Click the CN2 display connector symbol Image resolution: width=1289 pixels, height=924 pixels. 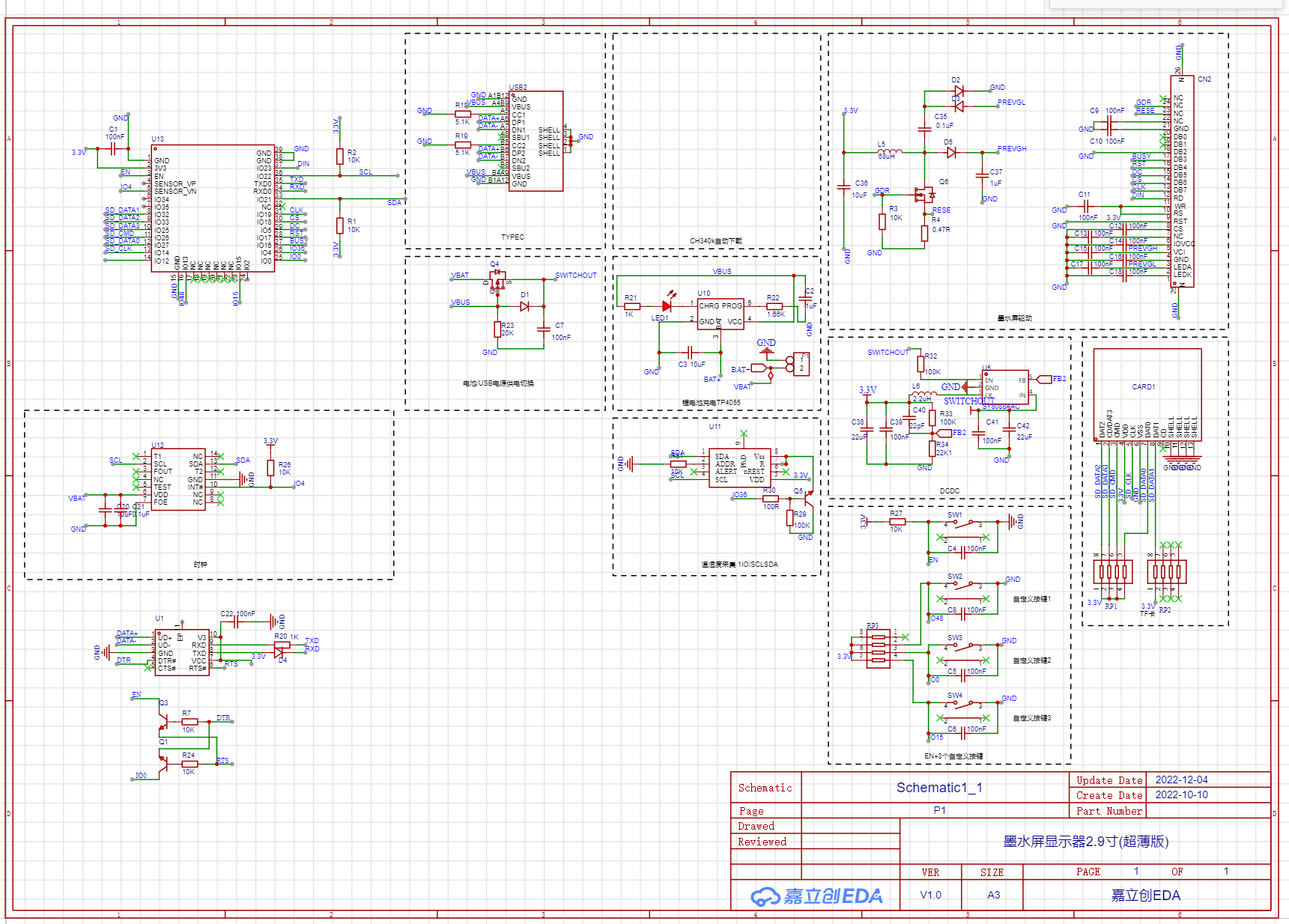click(1182, 181)
